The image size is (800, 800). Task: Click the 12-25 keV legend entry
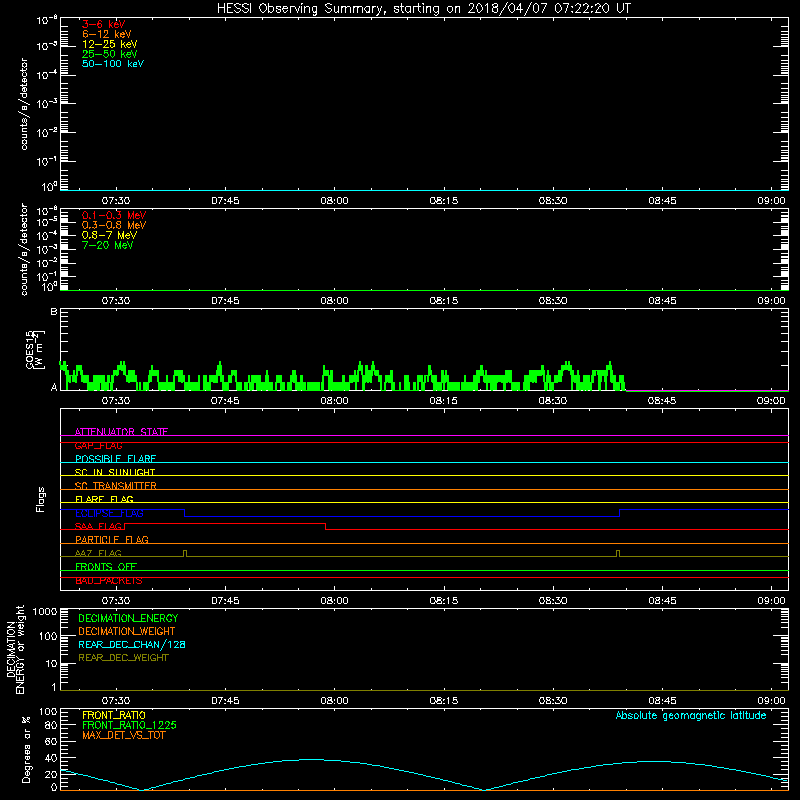click(x=110, y=44)
